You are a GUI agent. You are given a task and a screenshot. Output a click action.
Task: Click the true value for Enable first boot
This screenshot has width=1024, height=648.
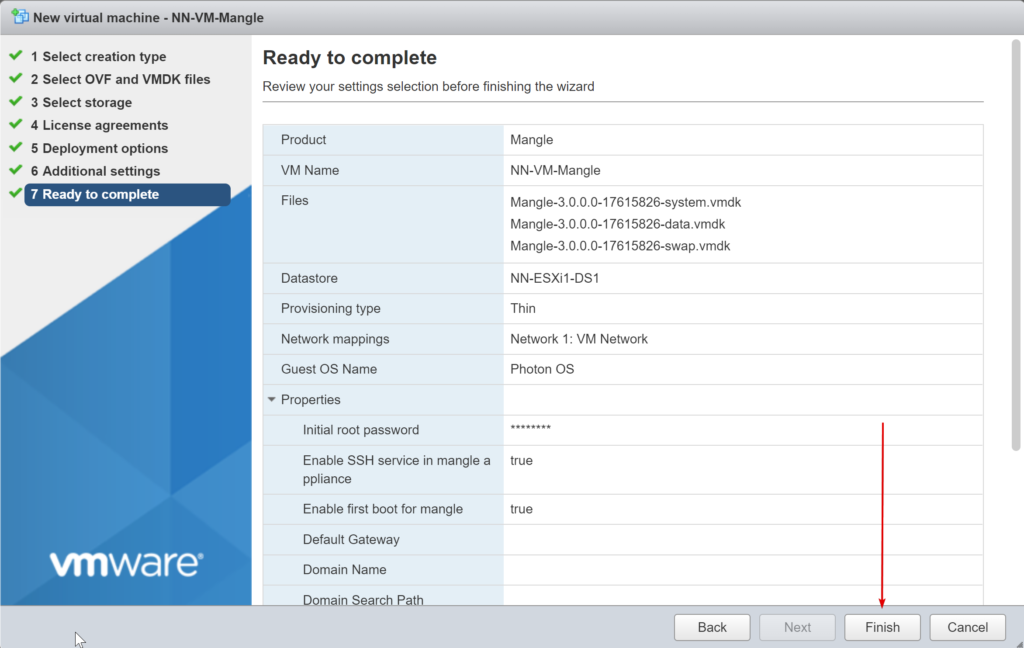[521, 509]
